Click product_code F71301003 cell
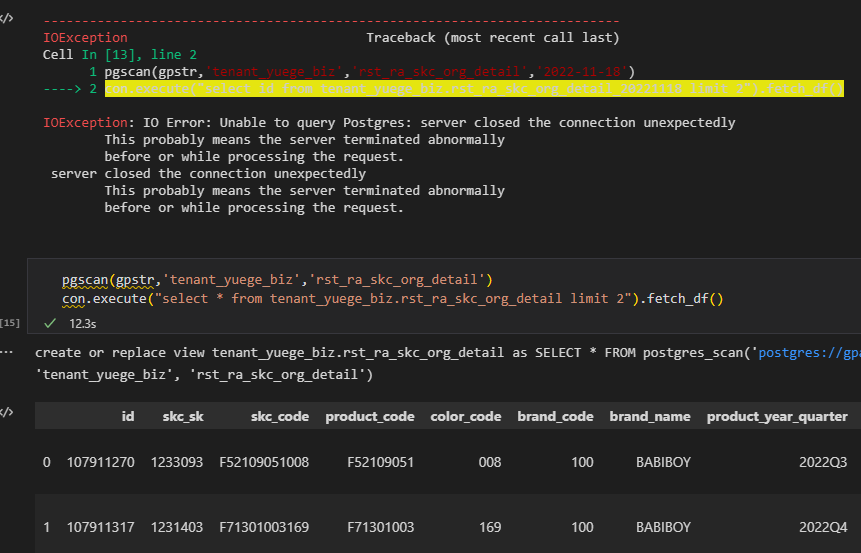Viewport: 861px width, 553px height. [x=381, y=527]
